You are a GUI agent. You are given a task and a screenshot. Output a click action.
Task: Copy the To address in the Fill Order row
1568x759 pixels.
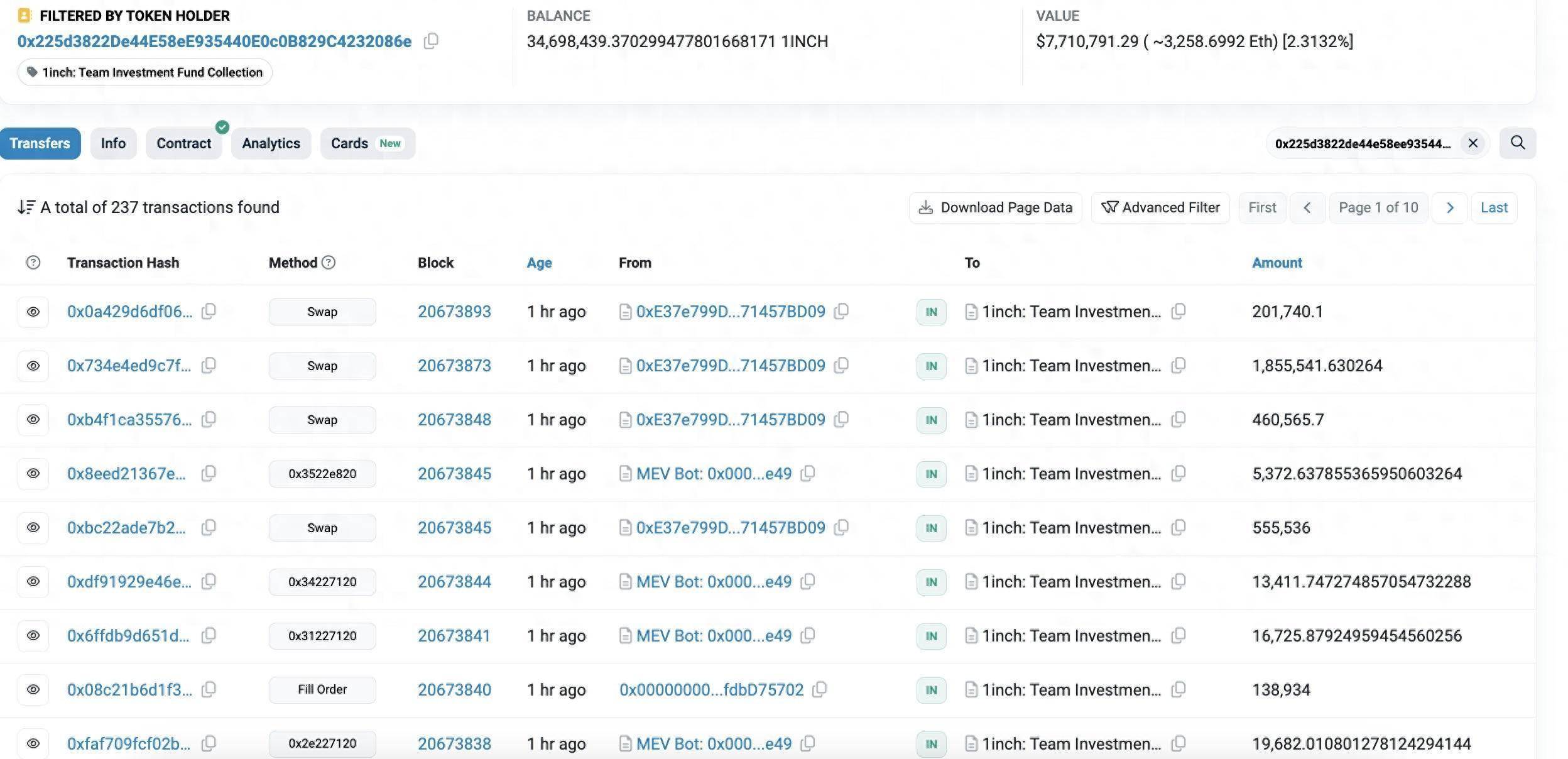click(x=1179, y=689)
